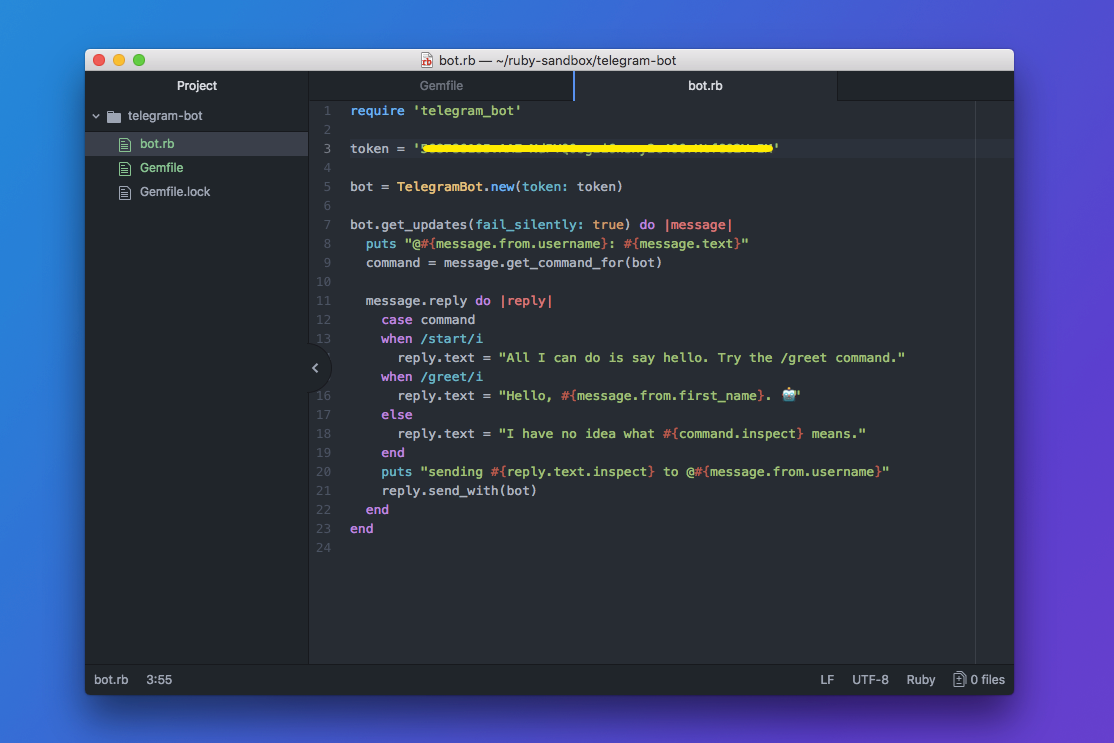Click the Ruby file icon in title bar
This screenshot has width=1114, height=743.
coord(427,60)
